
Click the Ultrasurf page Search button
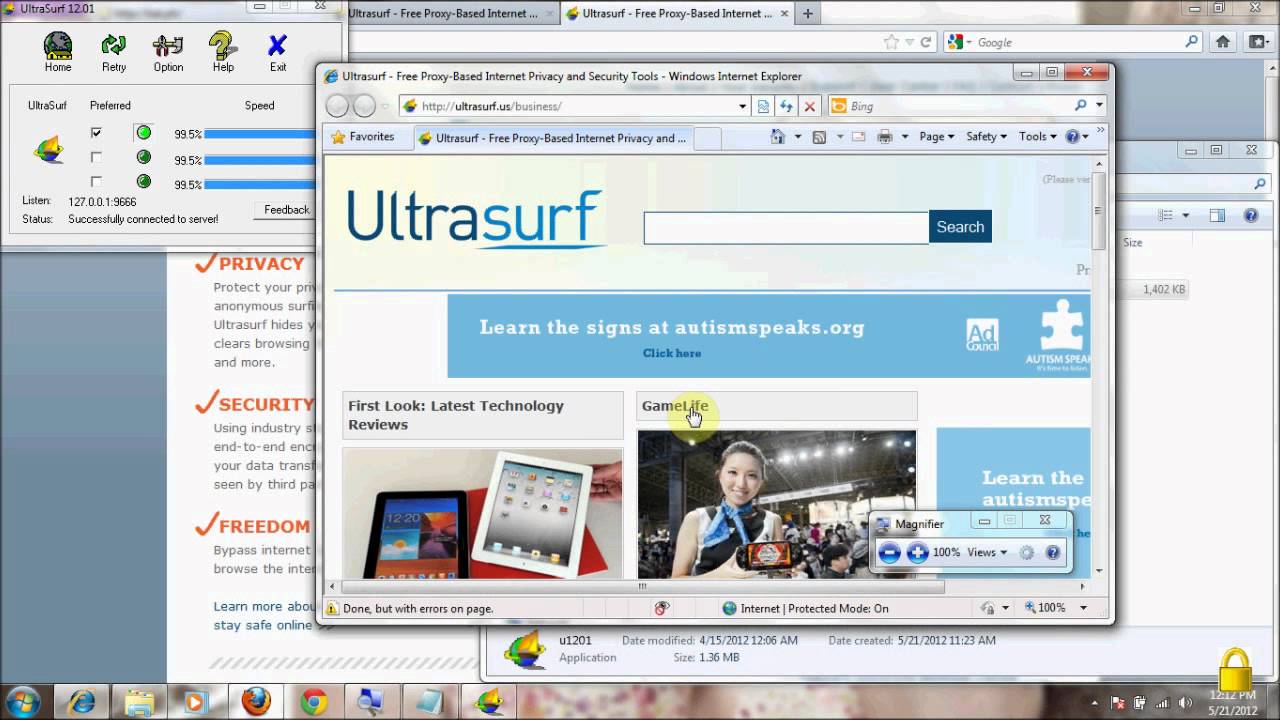(960, 227)
